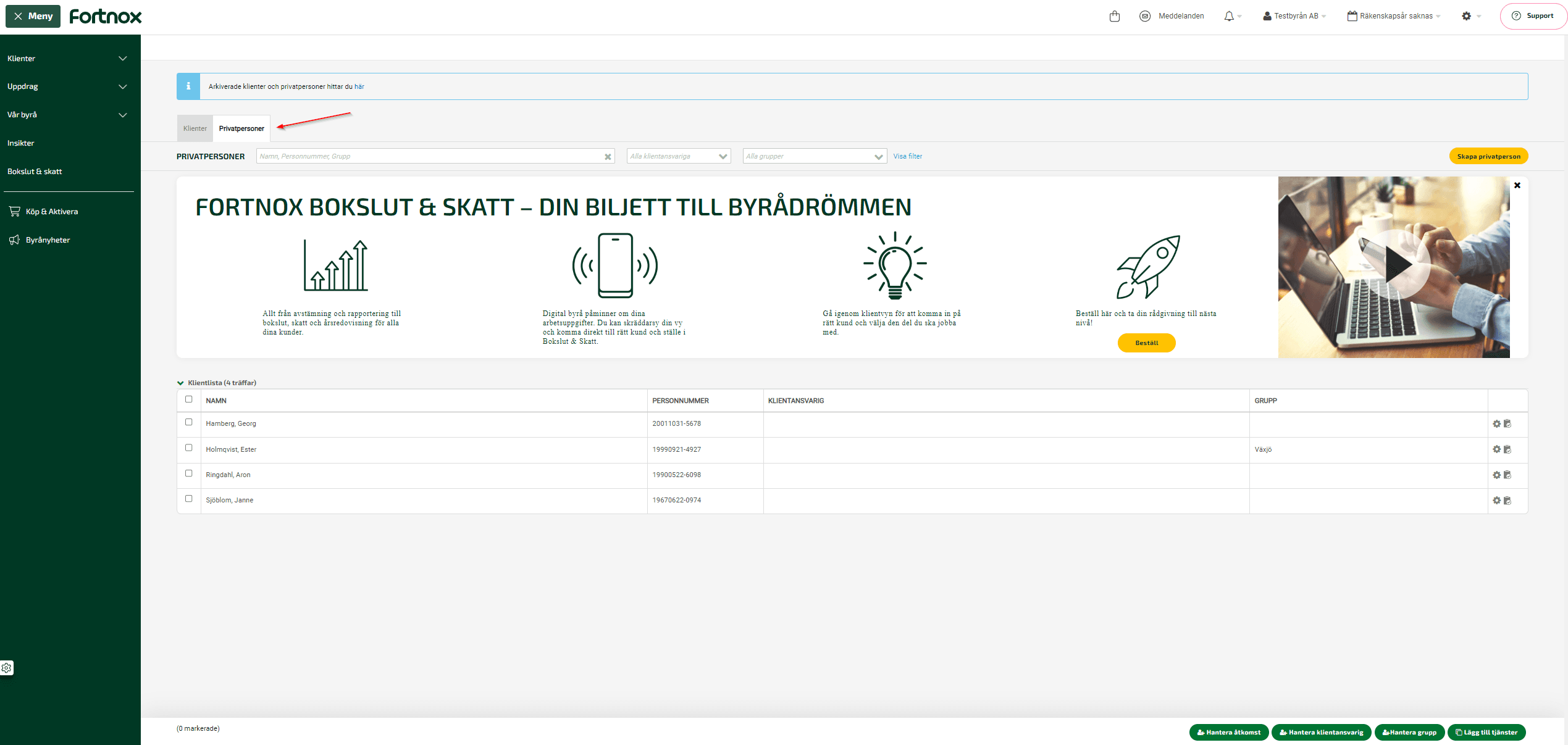The width and height of the screenshot is (1568, 745).
Task: Click the sidebar settings cog at bottom left
Action: tap(7, 667)
